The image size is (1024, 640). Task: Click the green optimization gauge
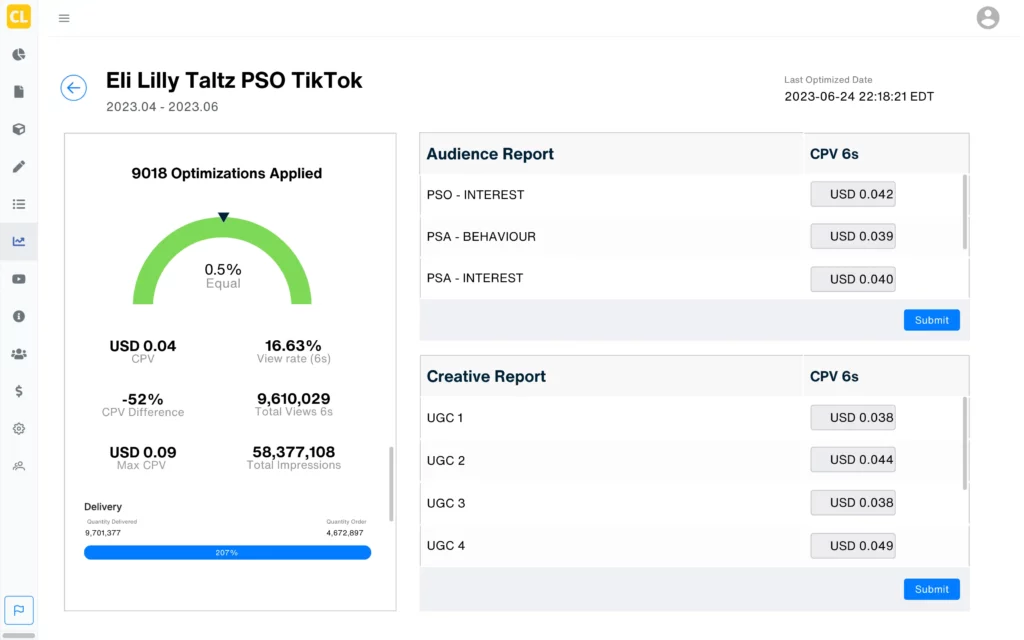click(x=222, y=260)
